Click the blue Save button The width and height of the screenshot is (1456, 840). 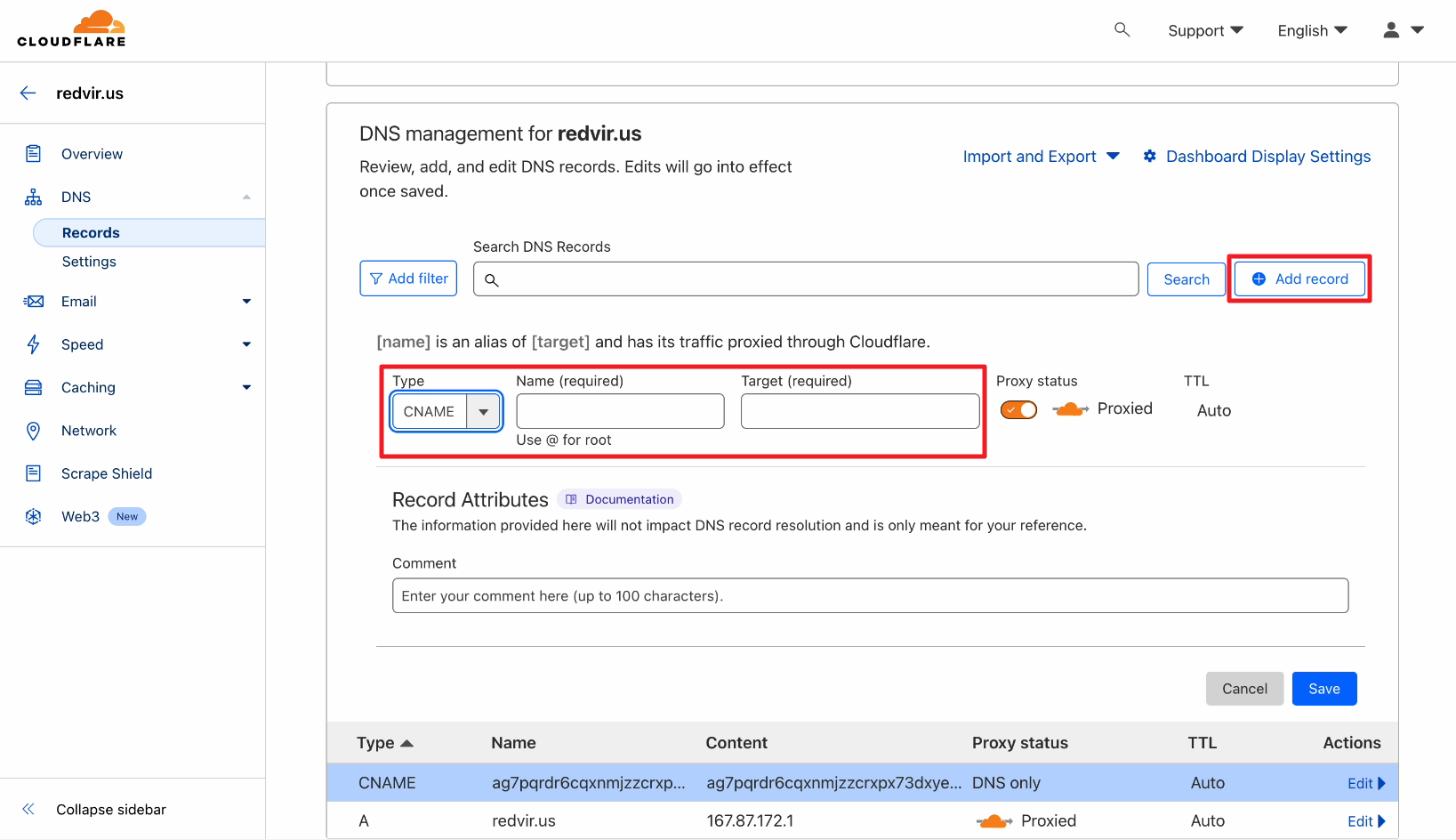pyautogui.click(x=1323, y=689)
